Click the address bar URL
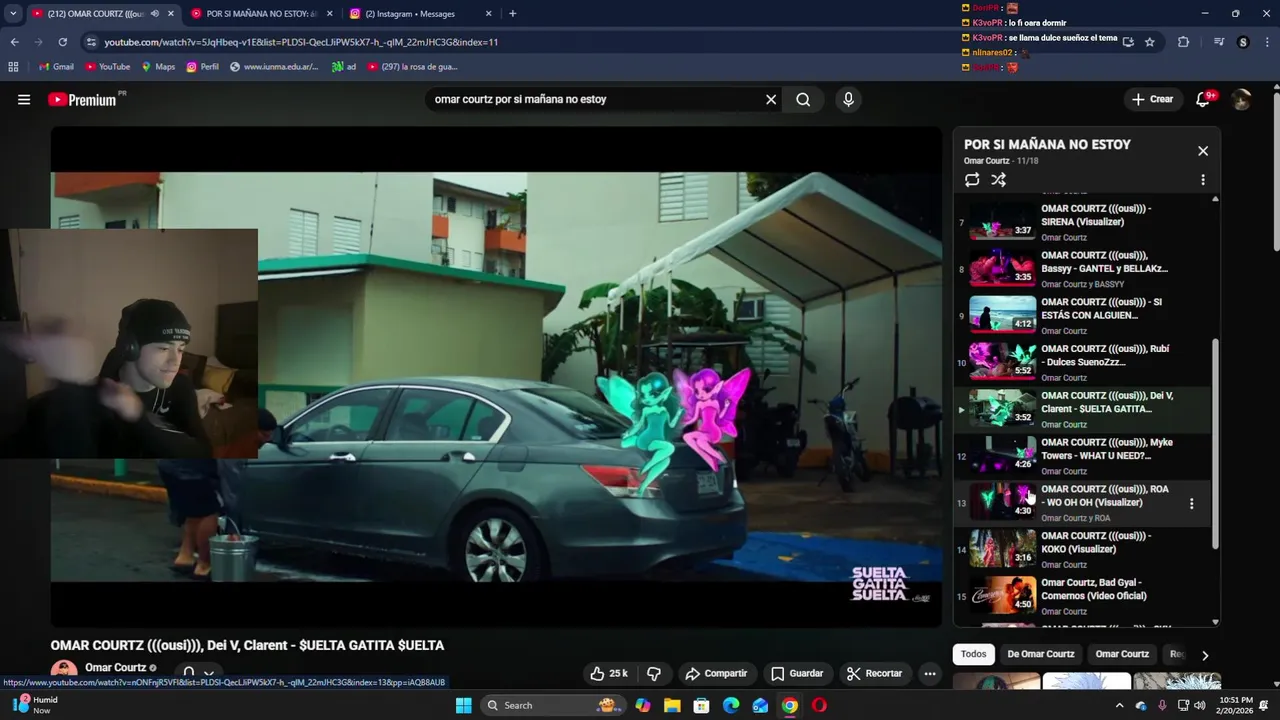 tap(301, 42)
